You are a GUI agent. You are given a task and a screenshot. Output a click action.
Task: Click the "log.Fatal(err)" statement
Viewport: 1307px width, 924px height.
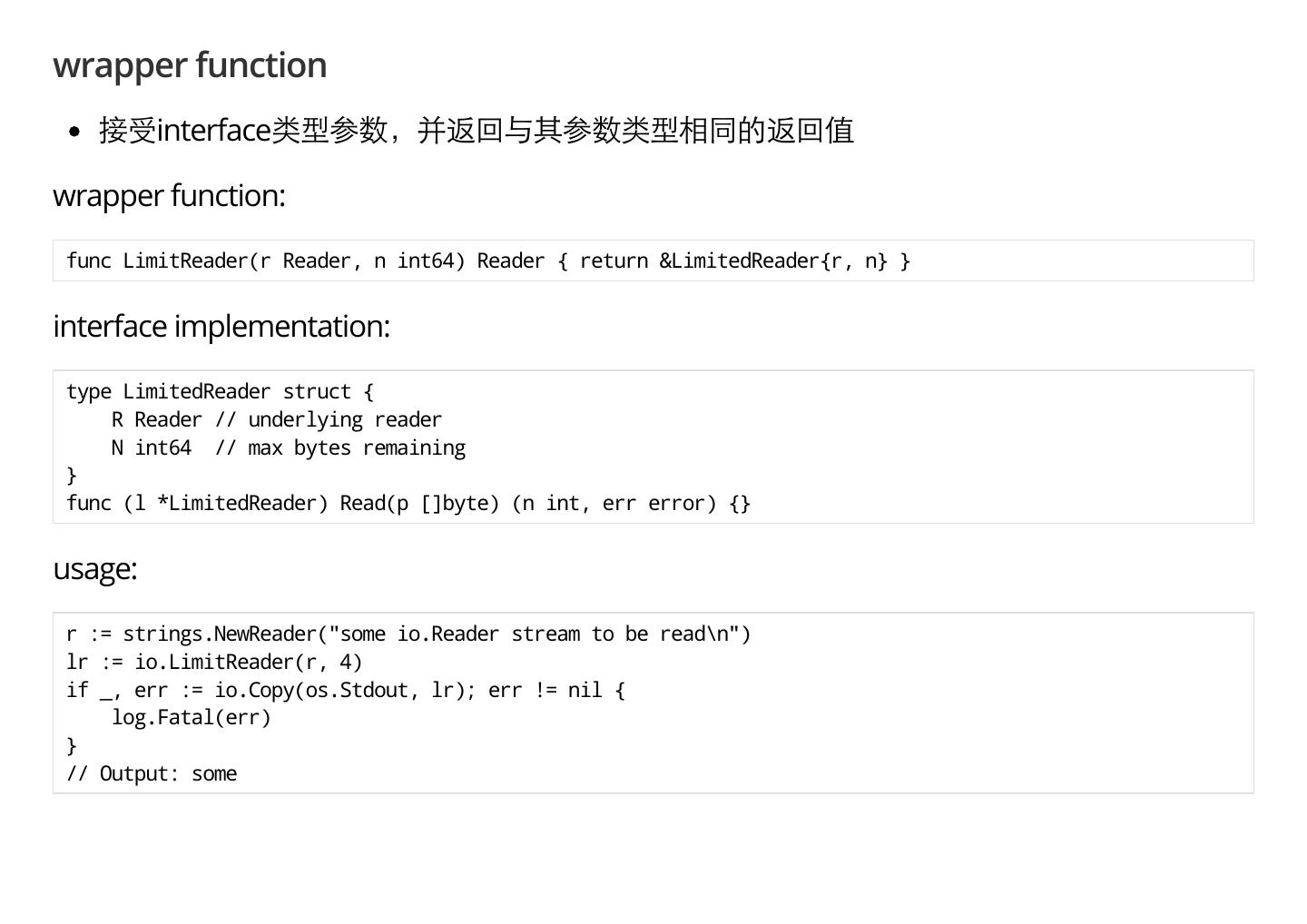pyautogui.click(x=191, y=718)
